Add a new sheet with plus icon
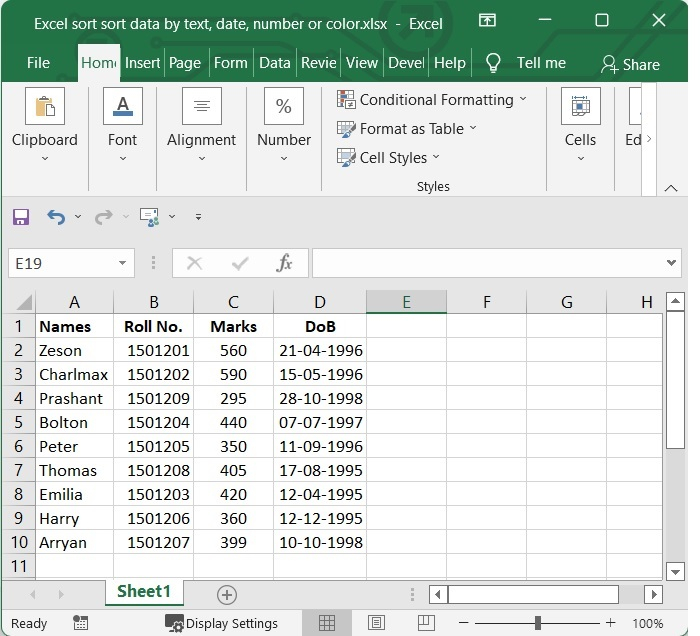 click(x=227, y=594)
